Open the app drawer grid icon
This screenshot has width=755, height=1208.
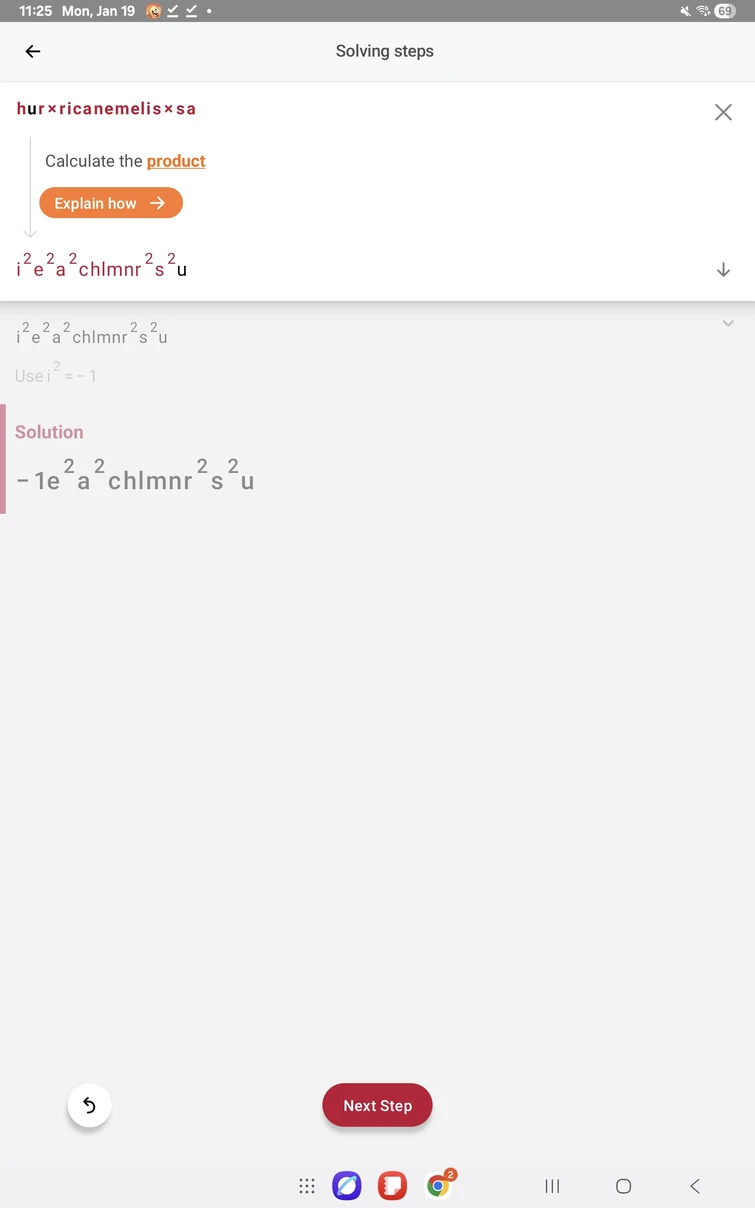click(307, 1186)
